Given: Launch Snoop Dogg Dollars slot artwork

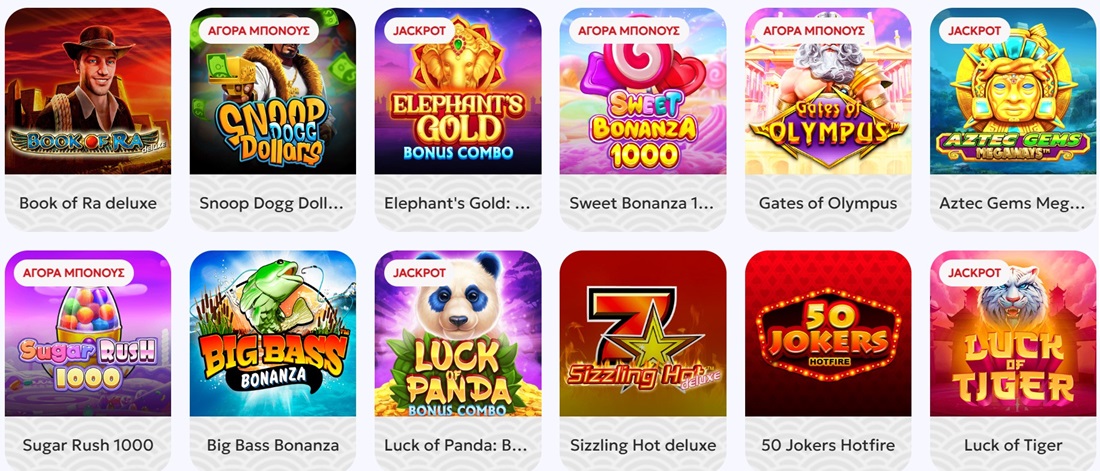Looking at the screenshot, I should [x=273, y=91].
